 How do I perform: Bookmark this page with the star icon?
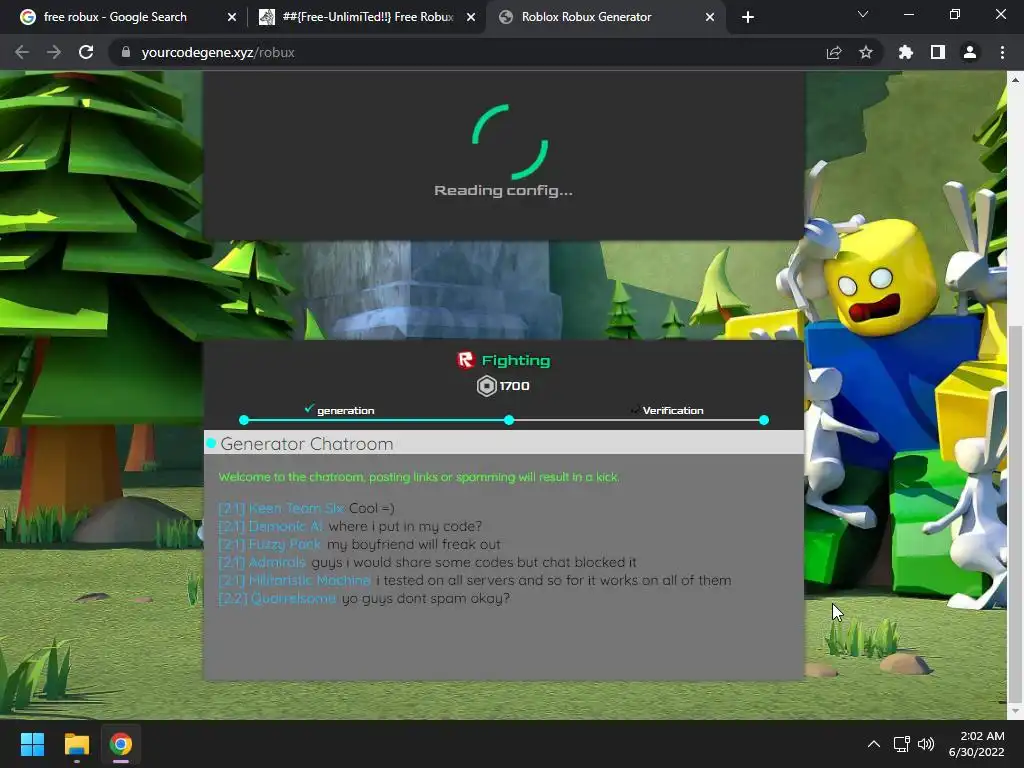[865, 52]
